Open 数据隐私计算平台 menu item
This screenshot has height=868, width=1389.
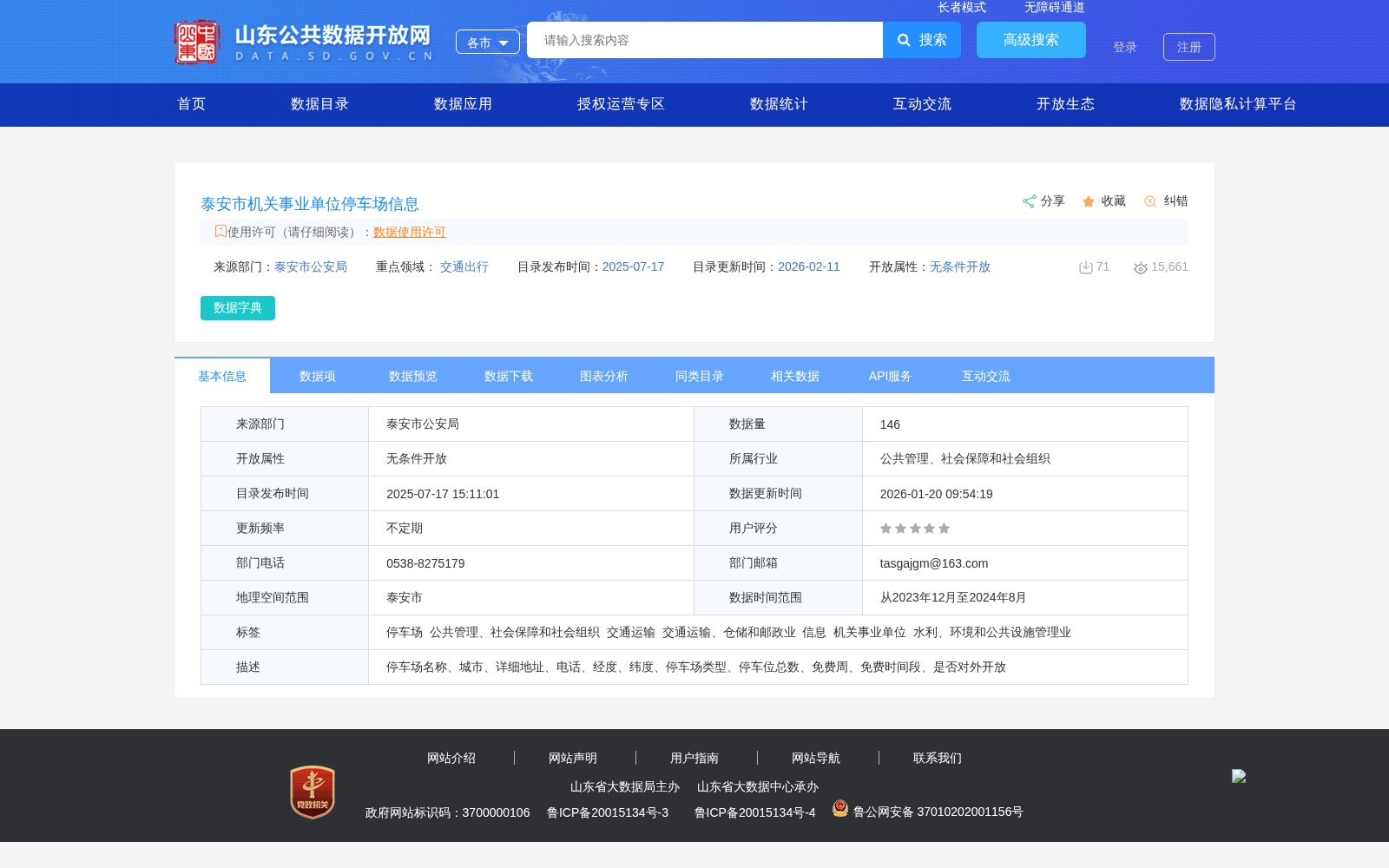click(x=1239, y=104)
